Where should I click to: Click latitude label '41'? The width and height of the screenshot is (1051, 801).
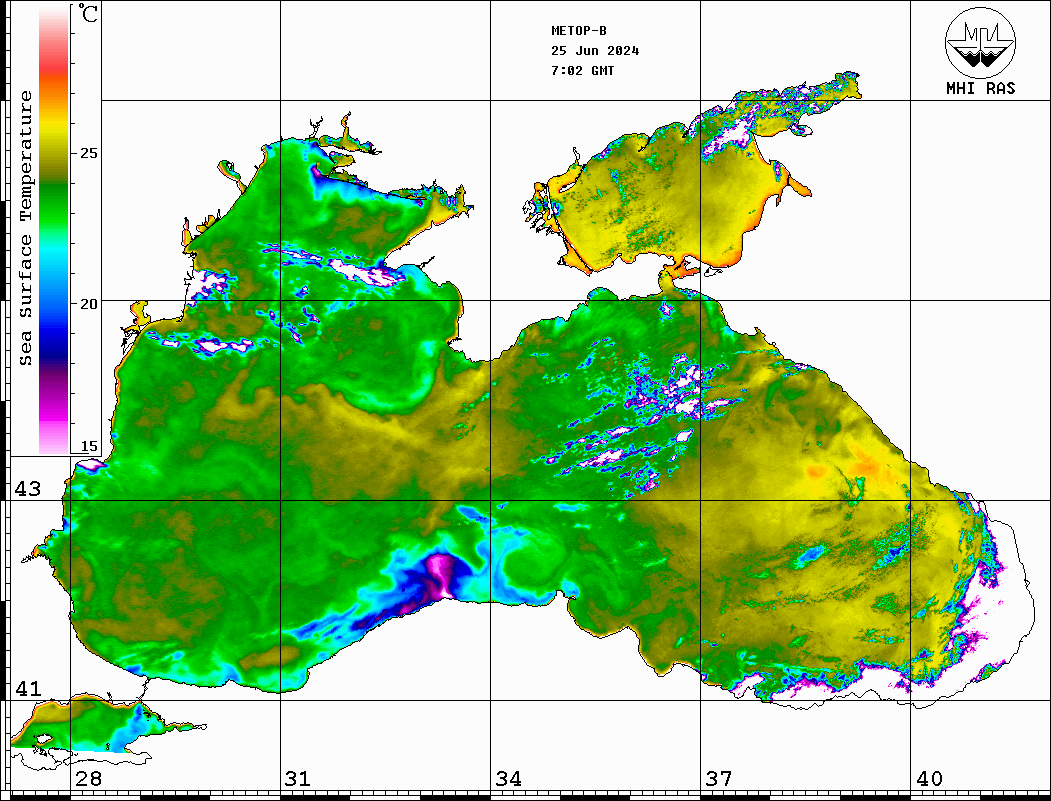[x=27, y=689]
